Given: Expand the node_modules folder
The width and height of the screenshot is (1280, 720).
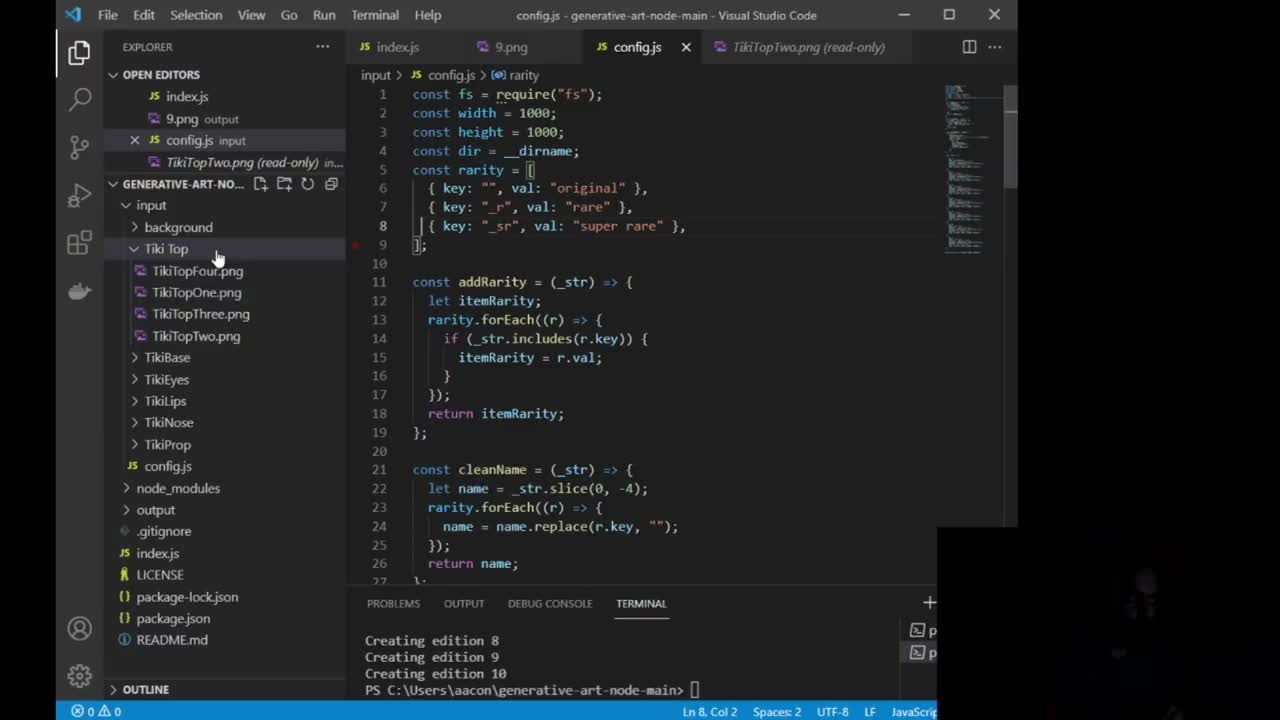Looking at the screenshot, I should click(178, 488).
